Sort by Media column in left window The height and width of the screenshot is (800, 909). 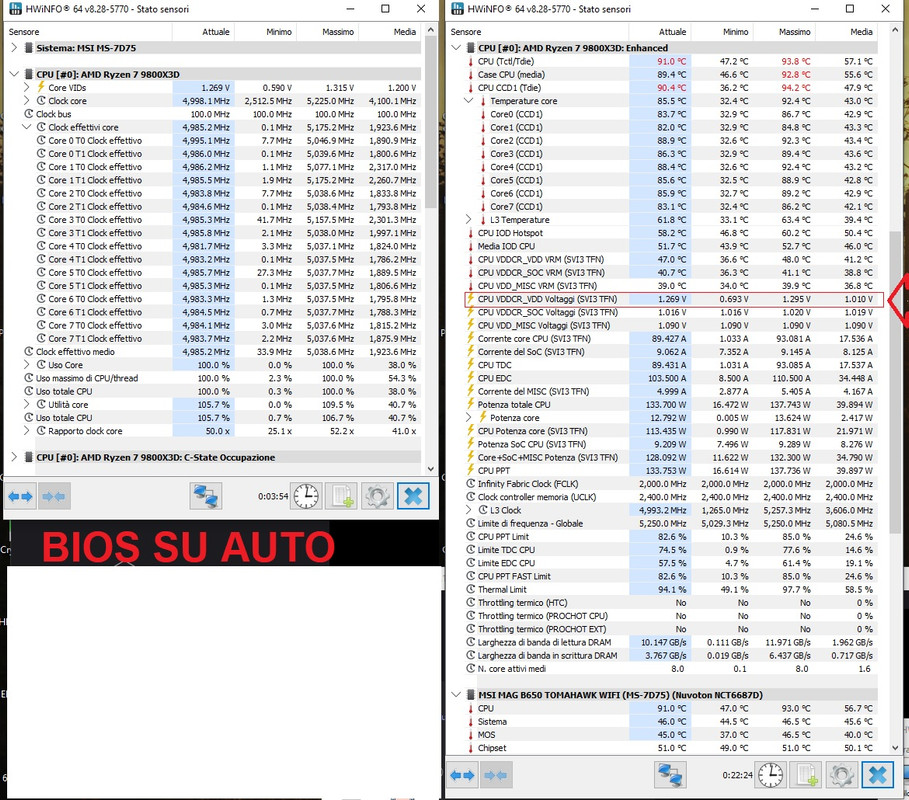pyautogui.click(x=390, y=32)
